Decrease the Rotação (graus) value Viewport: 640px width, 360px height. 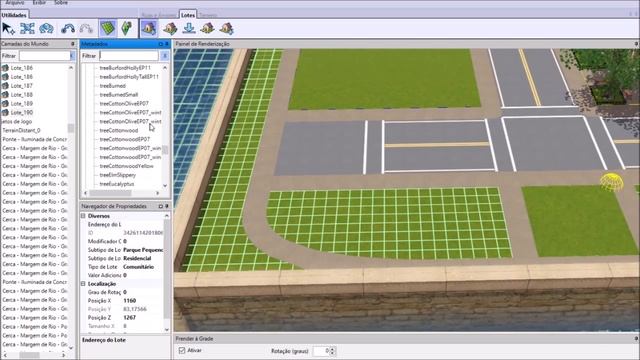[333, 353]
